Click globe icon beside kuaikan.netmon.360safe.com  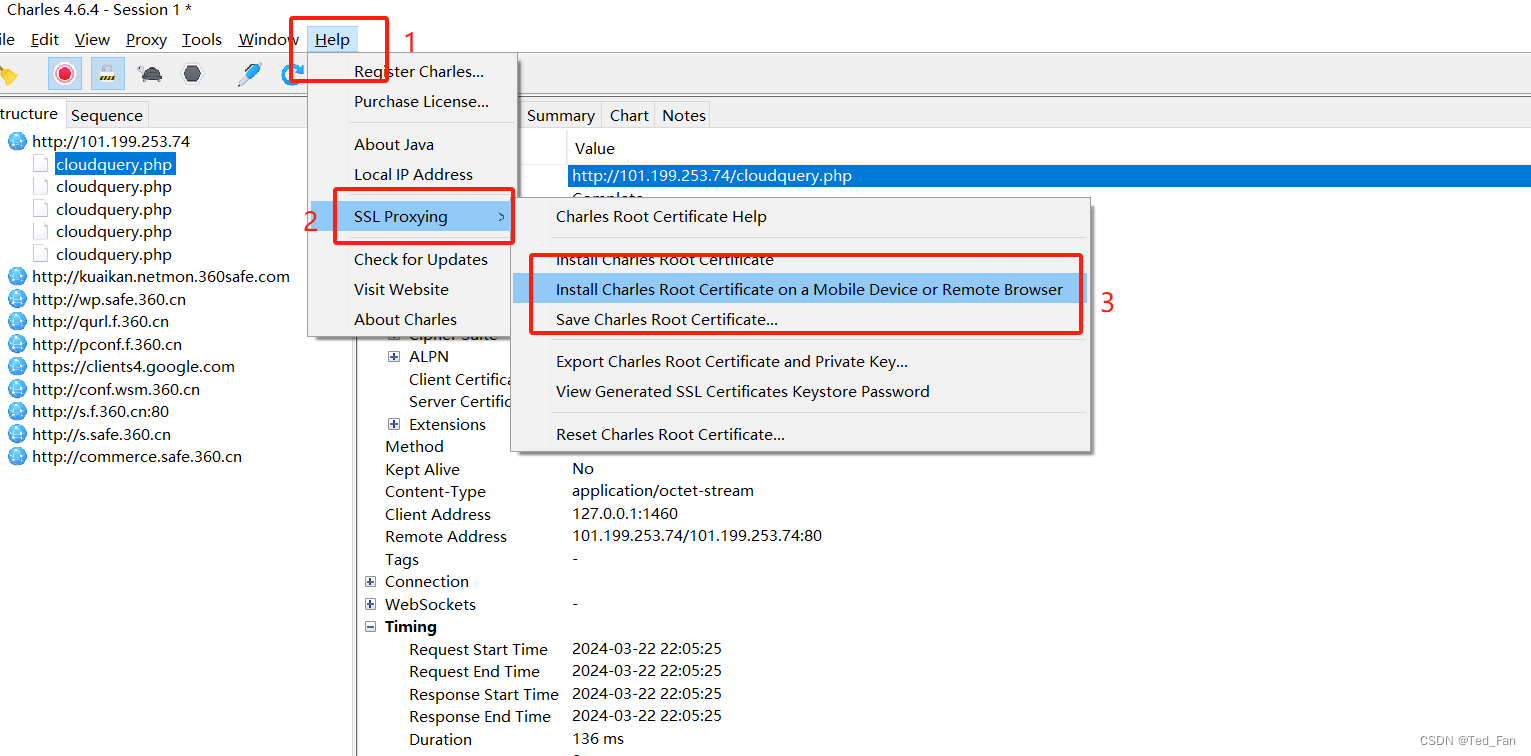pyautogui.click(x=17, y=276)
